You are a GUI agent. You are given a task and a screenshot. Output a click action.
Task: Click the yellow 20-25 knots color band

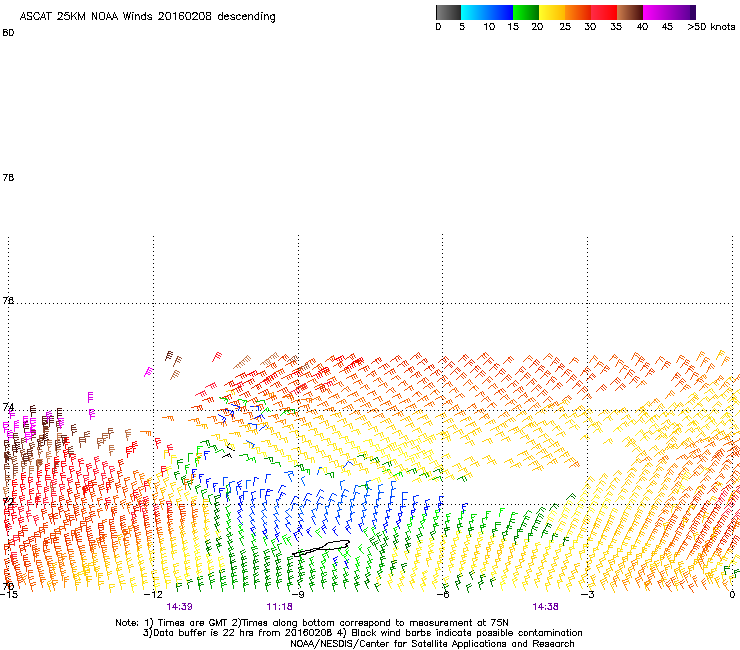point(552,12)
